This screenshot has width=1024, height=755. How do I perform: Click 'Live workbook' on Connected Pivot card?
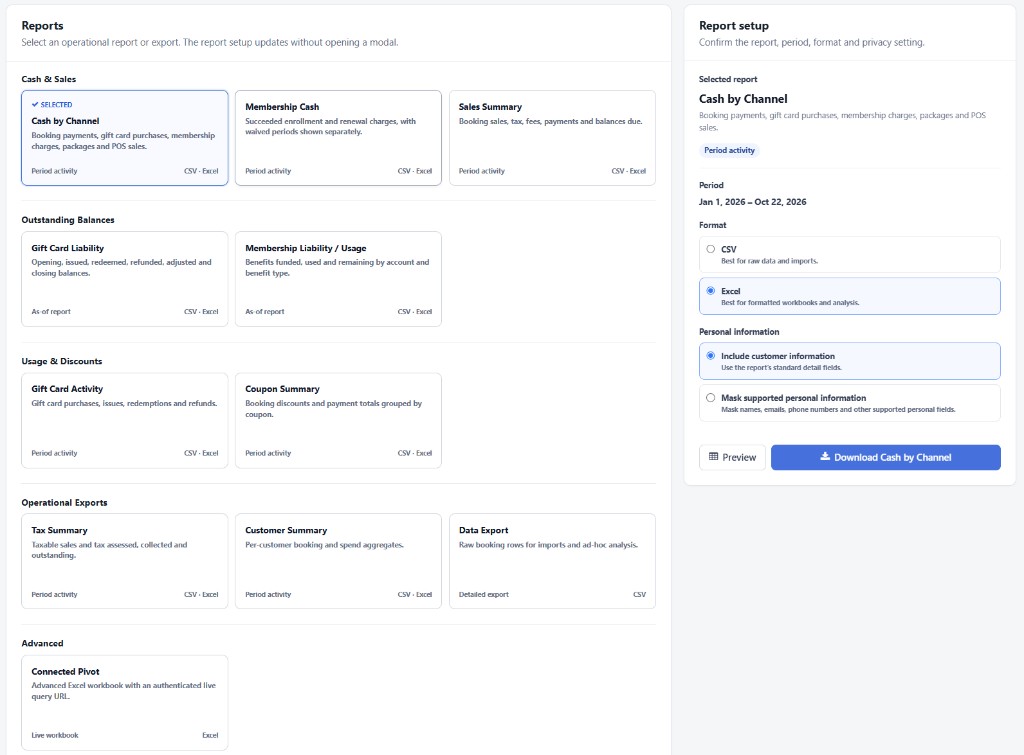pos(55,735)
